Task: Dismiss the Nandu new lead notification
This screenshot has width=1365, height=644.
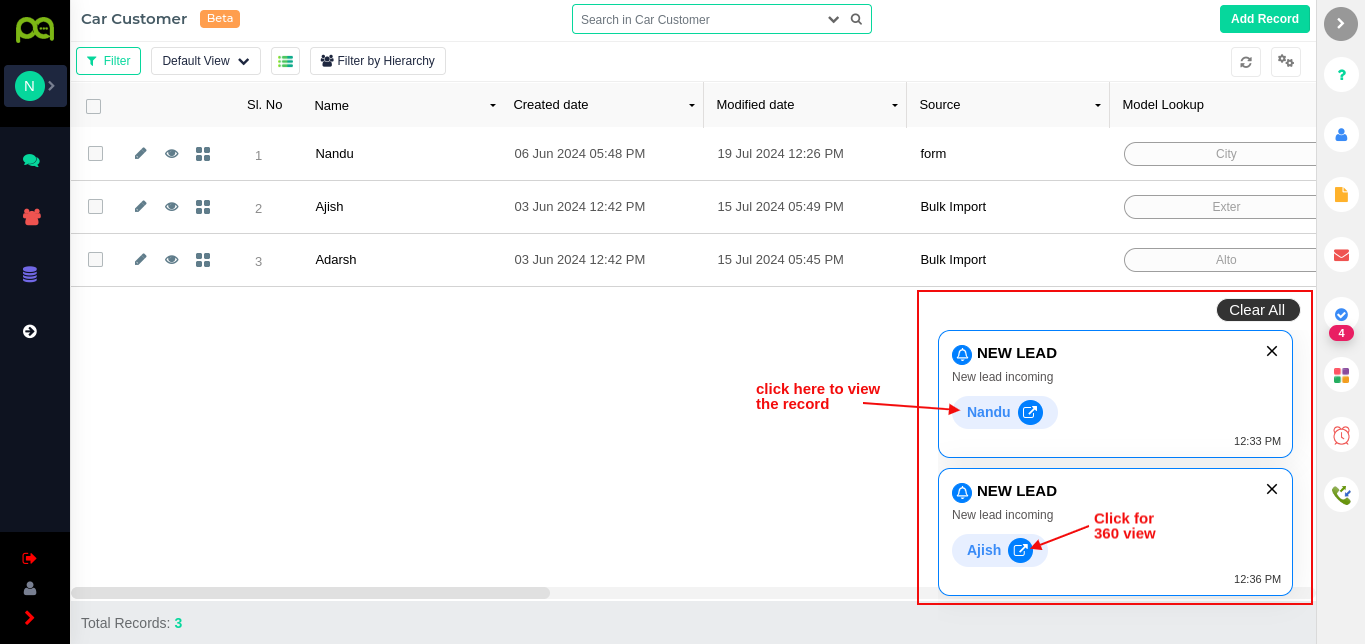Action: (x=1272, y=351)
